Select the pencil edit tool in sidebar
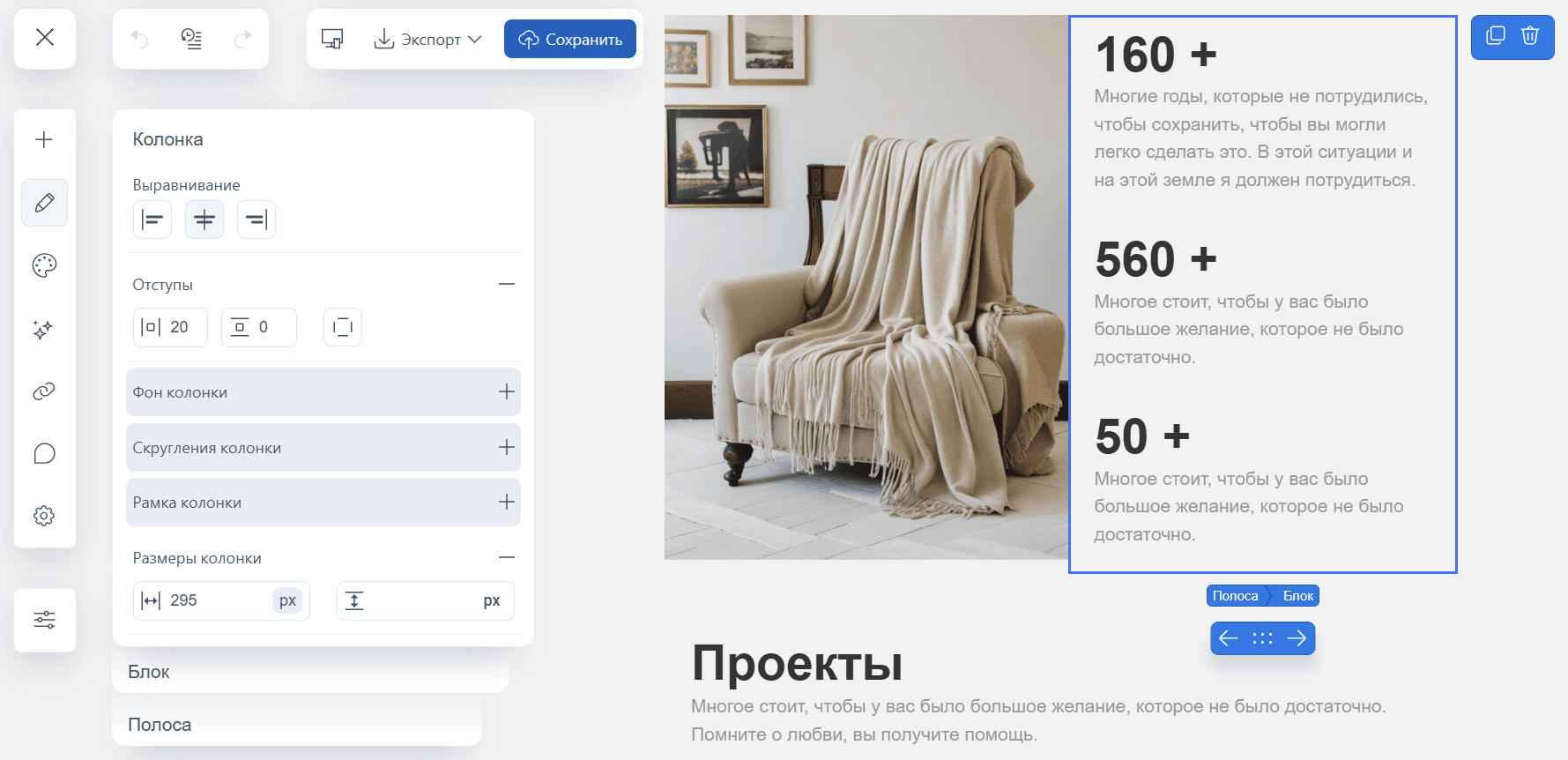The height and width of the screenshot is (760, 1568). point(44,203)
